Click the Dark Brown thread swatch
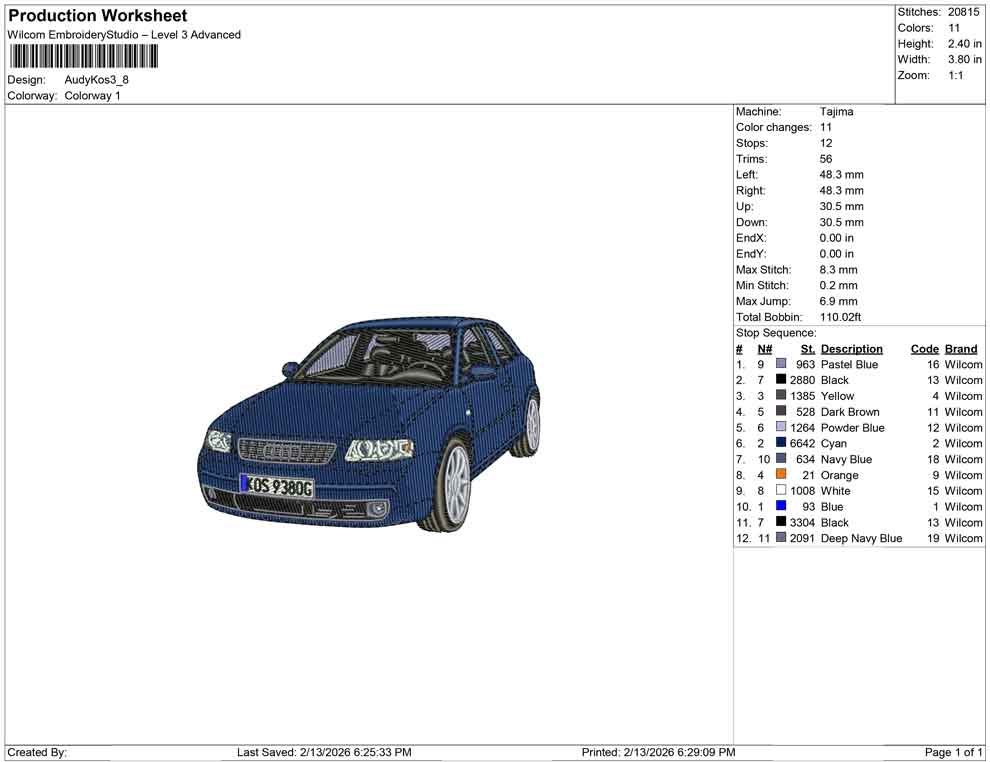Viewport: 990px width, 762px height. 781,412
